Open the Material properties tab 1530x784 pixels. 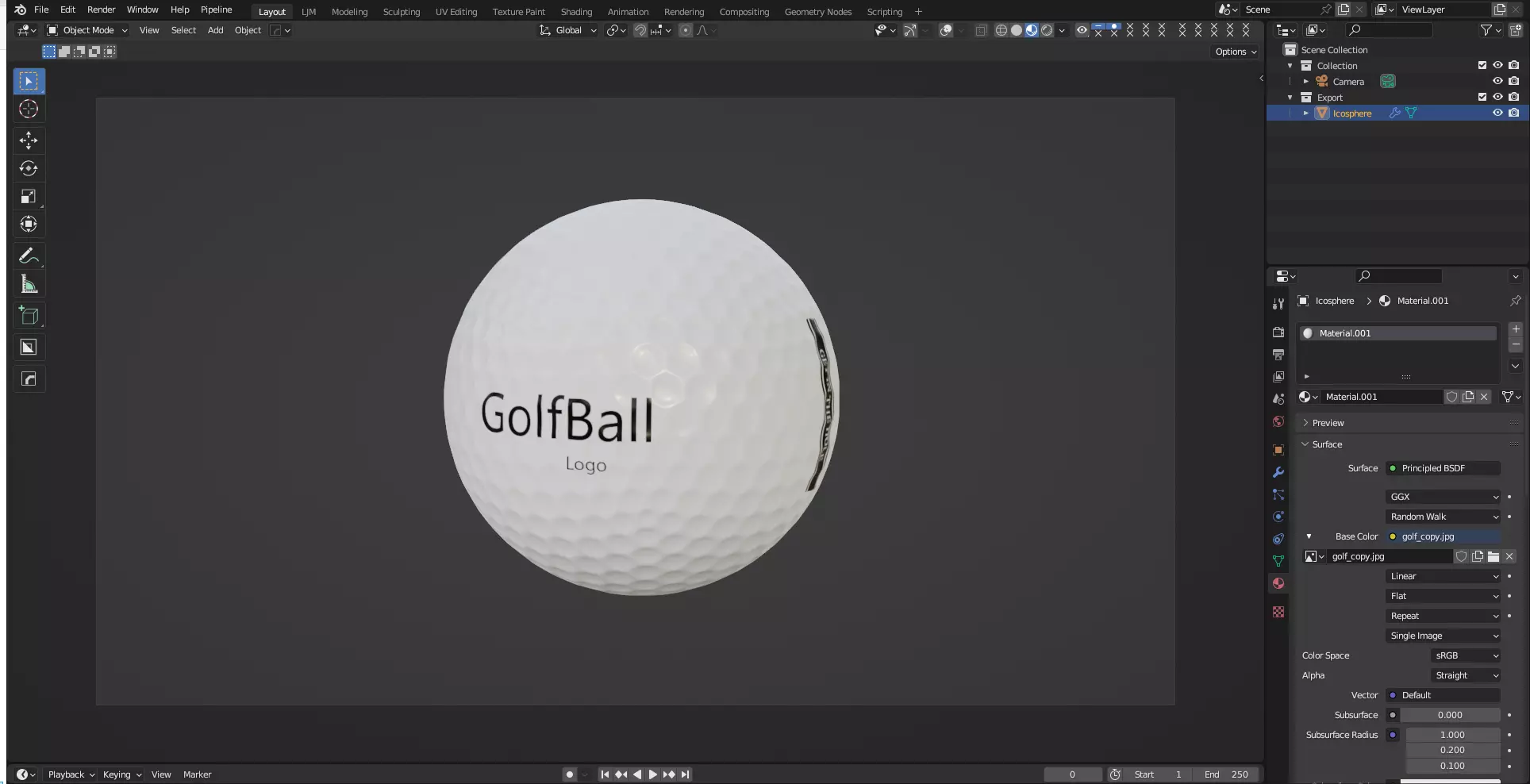1278,583
